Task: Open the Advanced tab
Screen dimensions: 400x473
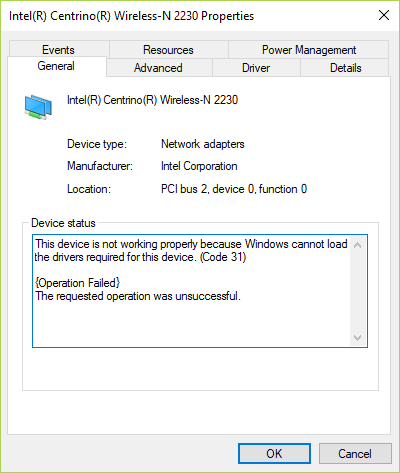Action: (158, 68)
